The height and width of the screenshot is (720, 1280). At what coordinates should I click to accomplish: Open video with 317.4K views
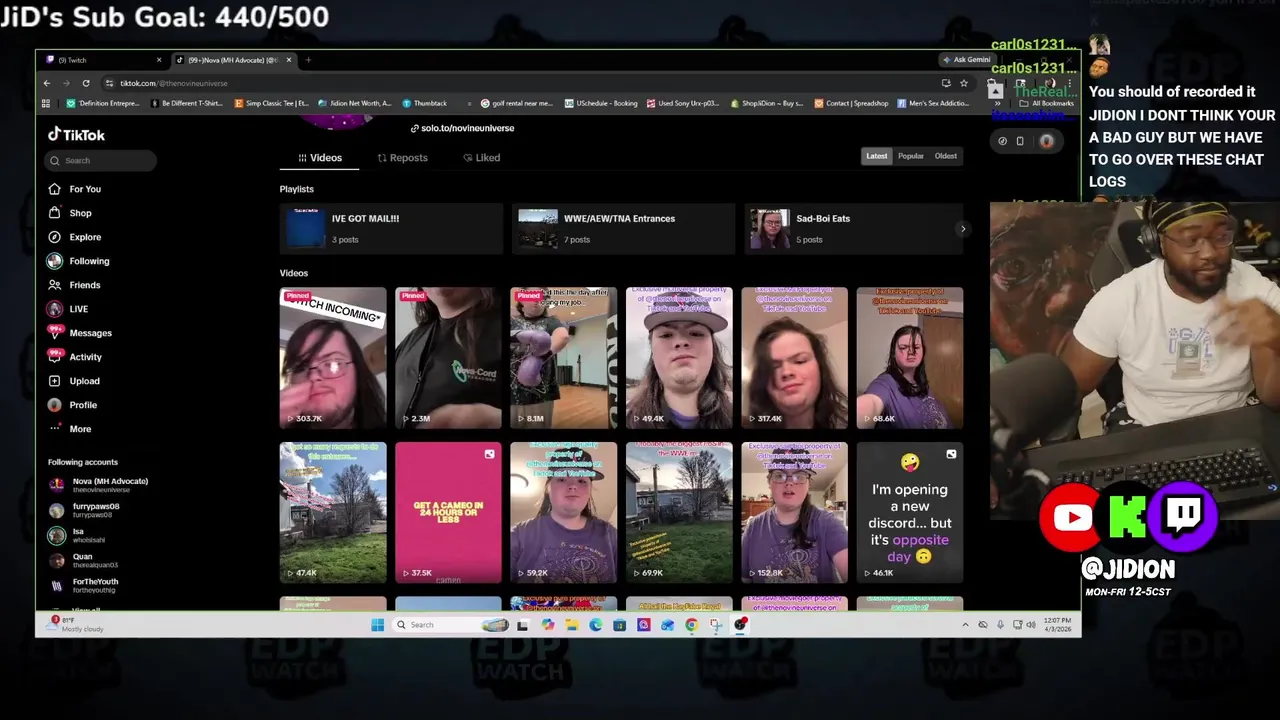[795, 357]
